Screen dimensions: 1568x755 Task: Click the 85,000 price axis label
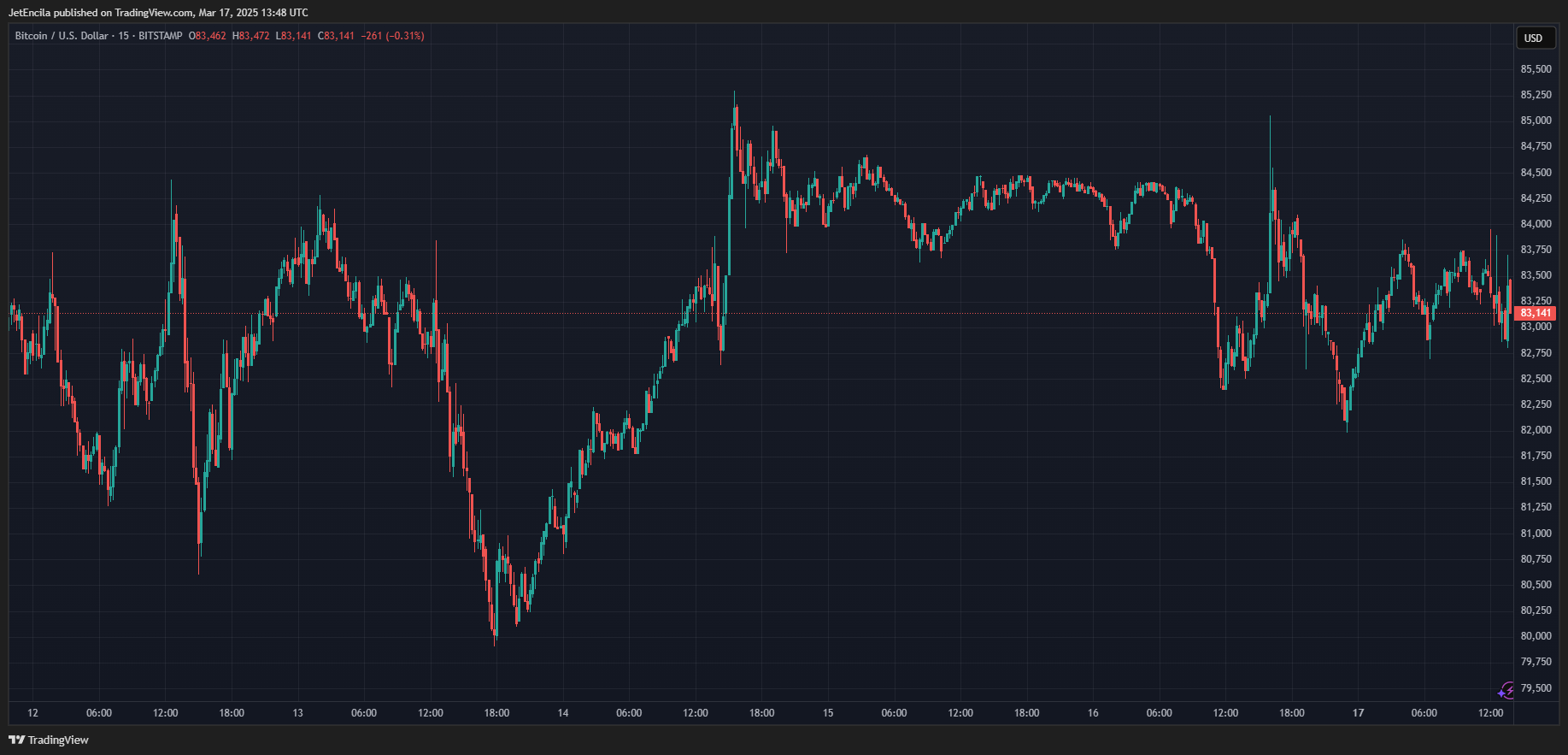coord(1536,121)
